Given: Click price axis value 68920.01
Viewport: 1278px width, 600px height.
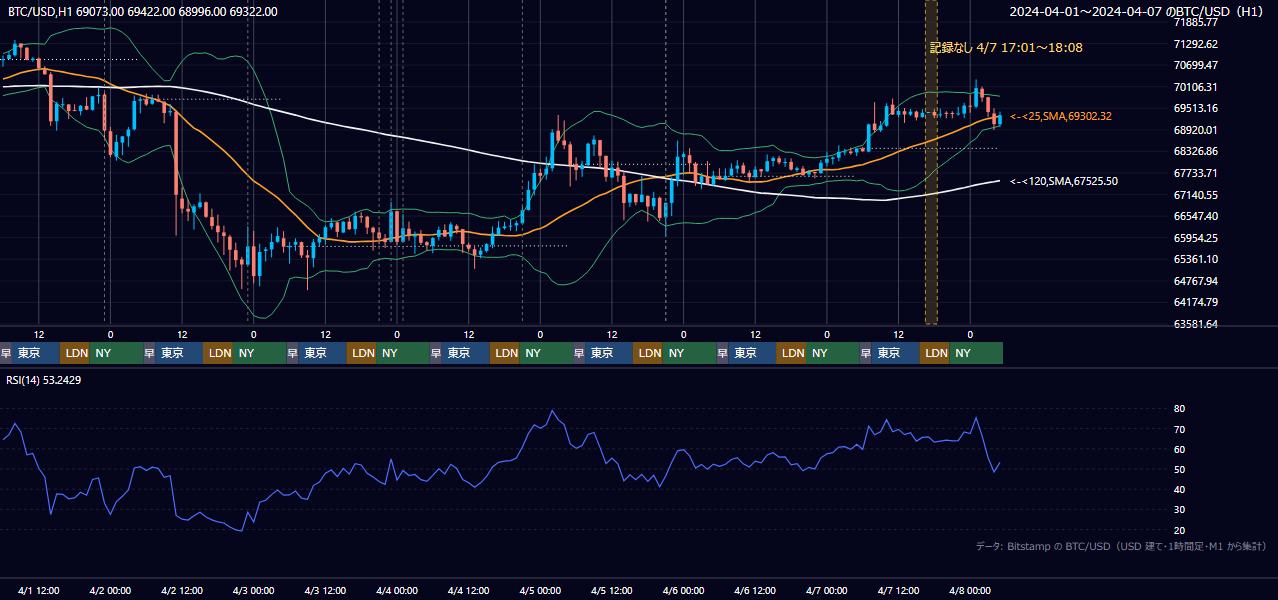Looking at the screenshot, I should pyautogui.click(x=1195, y=130).
